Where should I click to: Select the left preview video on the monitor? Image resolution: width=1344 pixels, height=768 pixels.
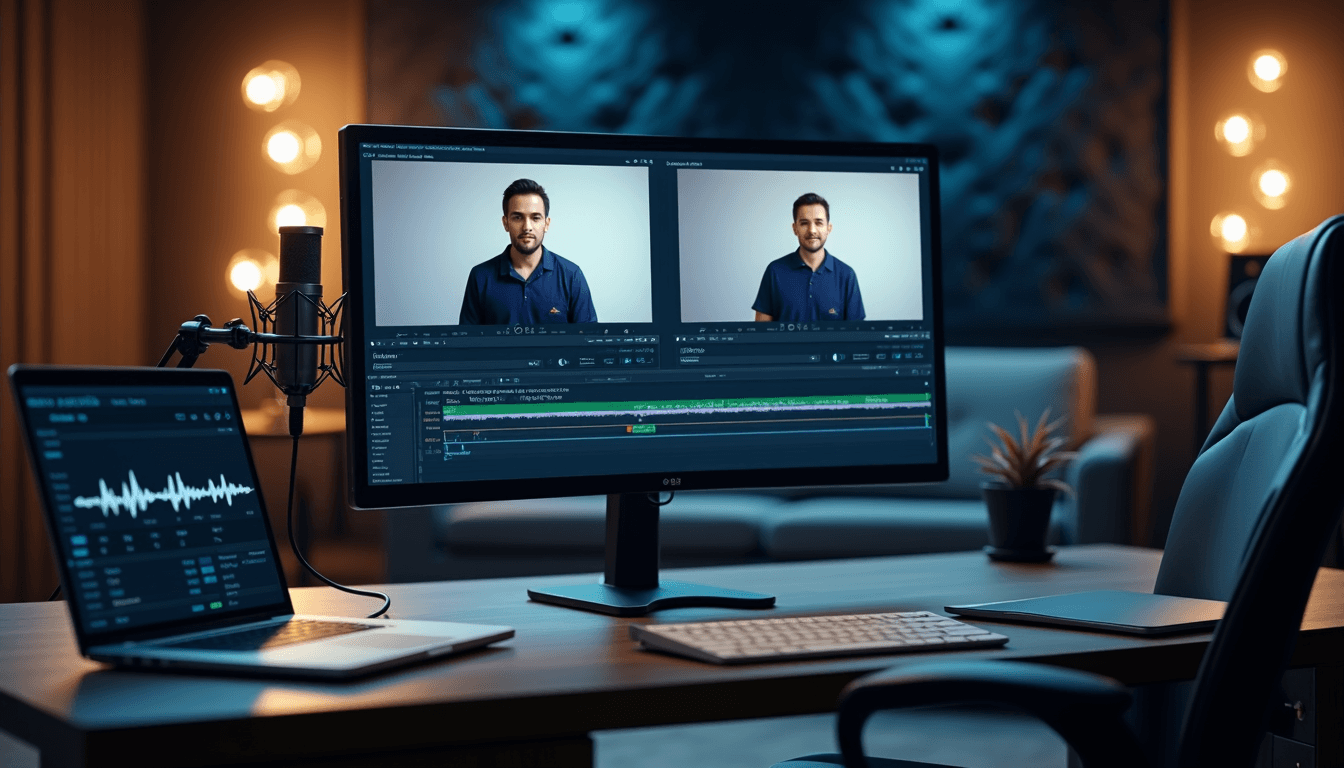pyautogui.click(x=511, y=242)
